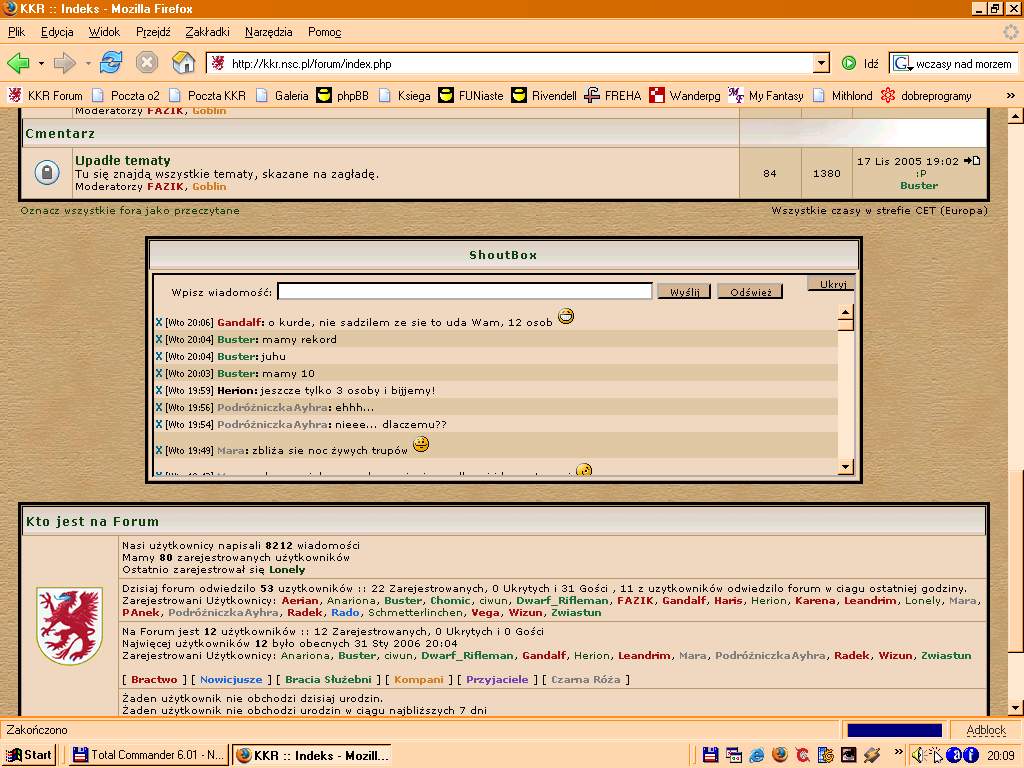Click the volume speaker tray icon
Screen dimensions: 1024x768
[917, 755]
